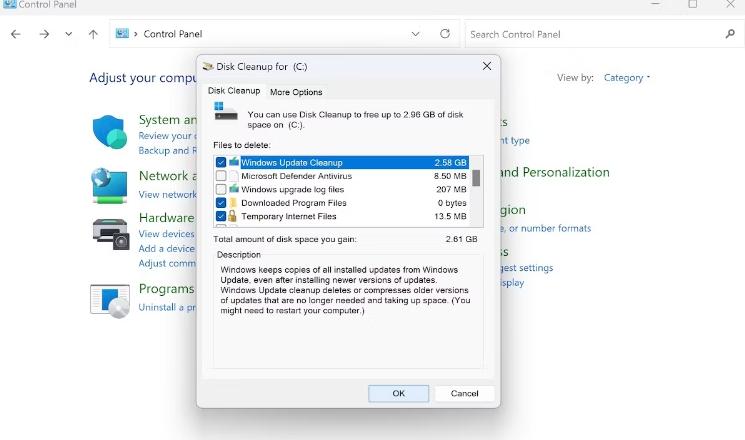Screen dimensions: 745x440
Task: Click the search magnifier icon
Action: click(x=730, y=34)
